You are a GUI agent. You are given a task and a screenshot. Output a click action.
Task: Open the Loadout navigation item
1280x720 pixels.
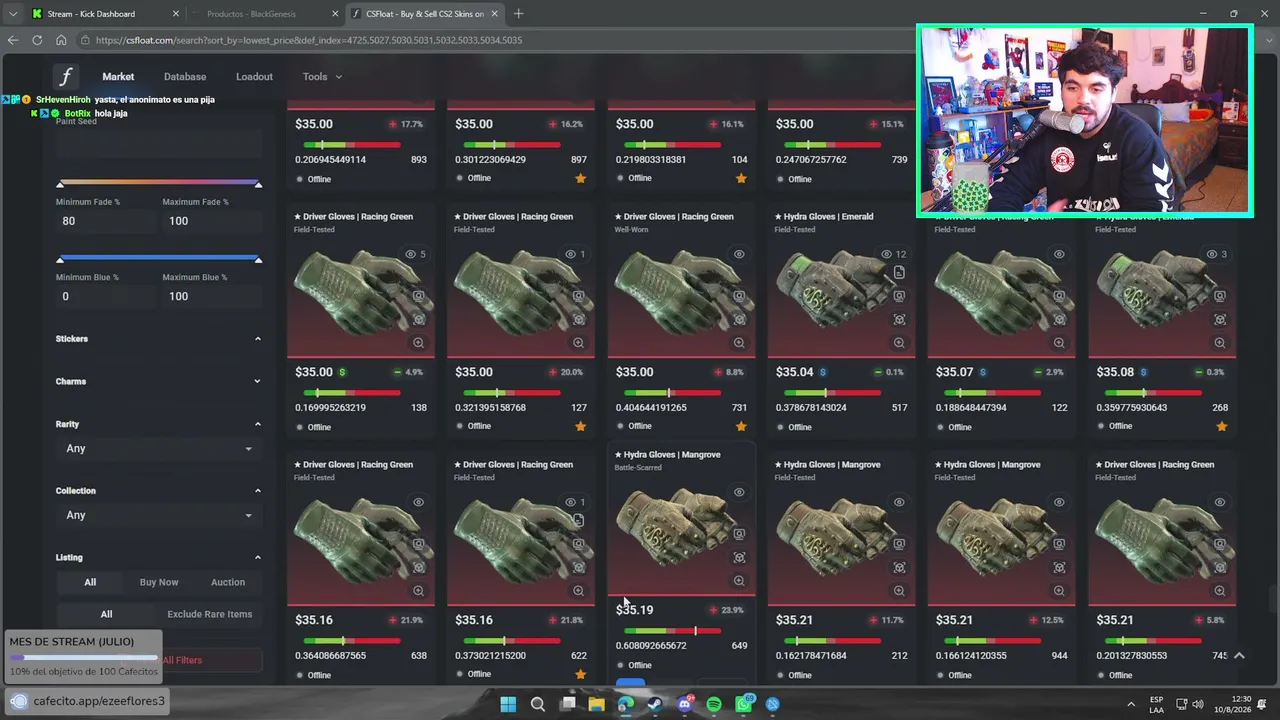(x=254, y=77)
